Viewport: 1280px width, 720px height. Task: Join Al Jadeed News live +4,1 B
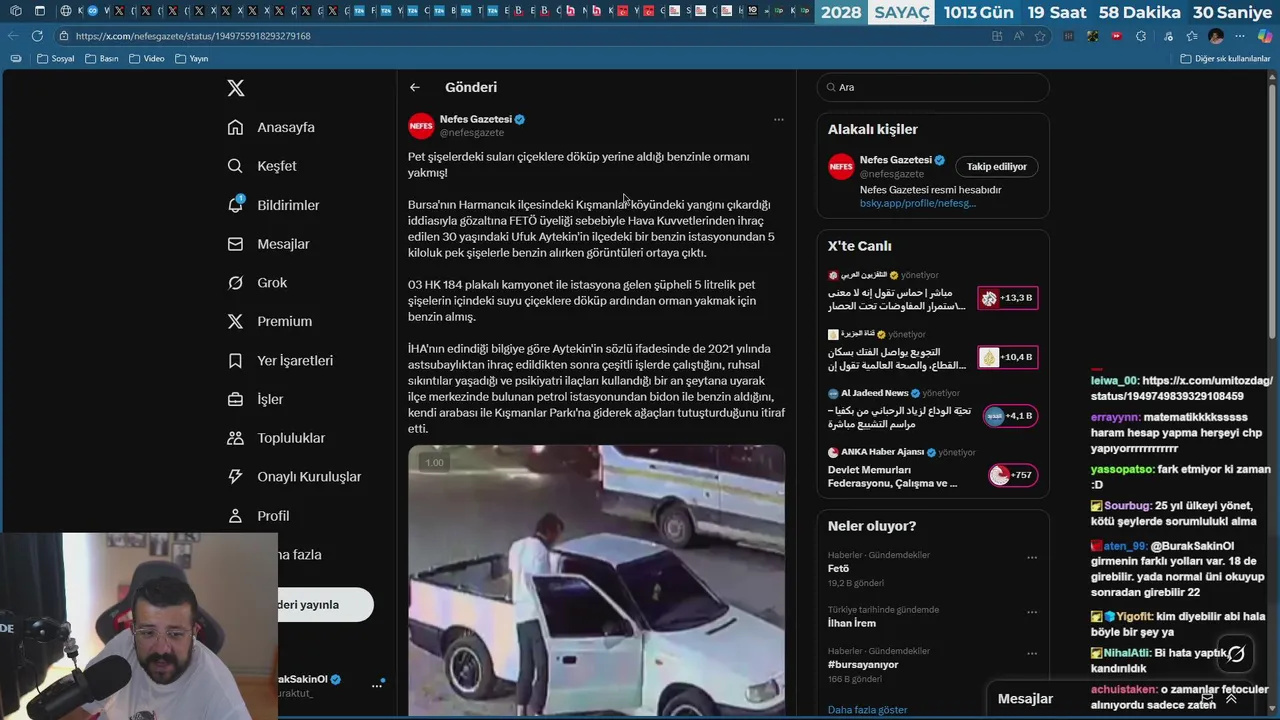click(x=1008, y=416)
